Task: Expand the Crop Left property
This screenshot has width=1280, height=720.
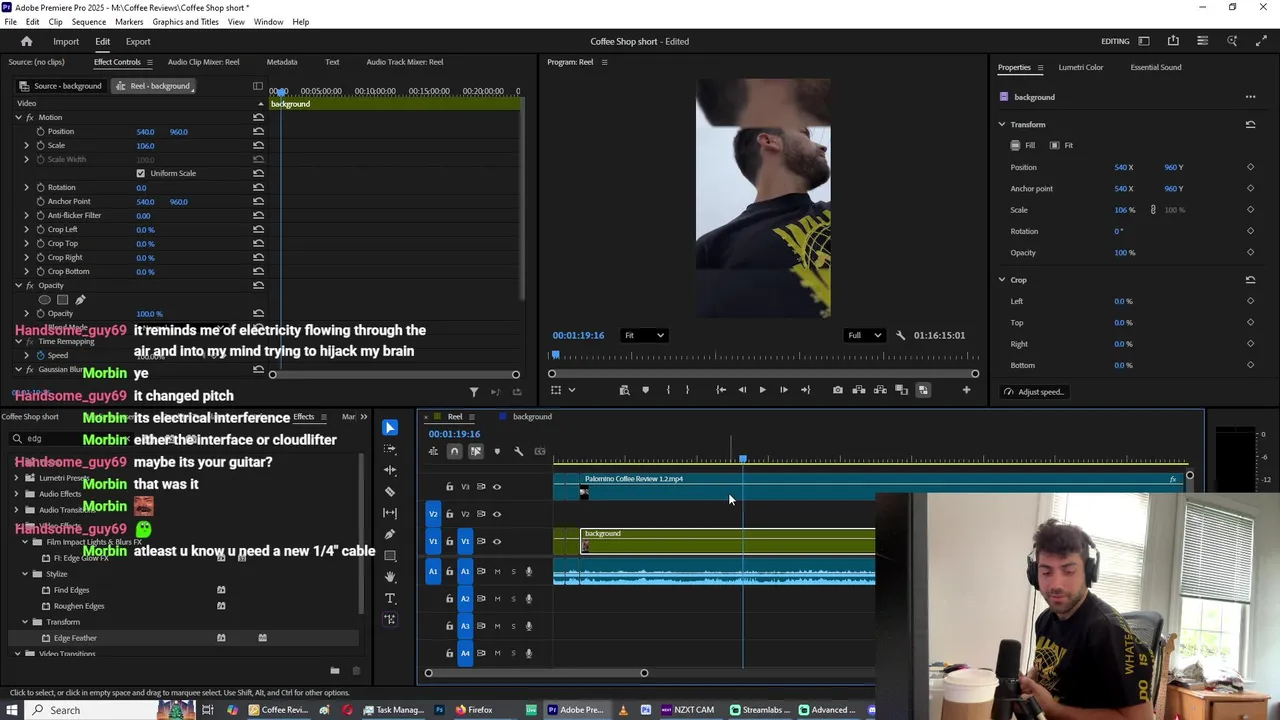Action: click(x=27, y=229)
